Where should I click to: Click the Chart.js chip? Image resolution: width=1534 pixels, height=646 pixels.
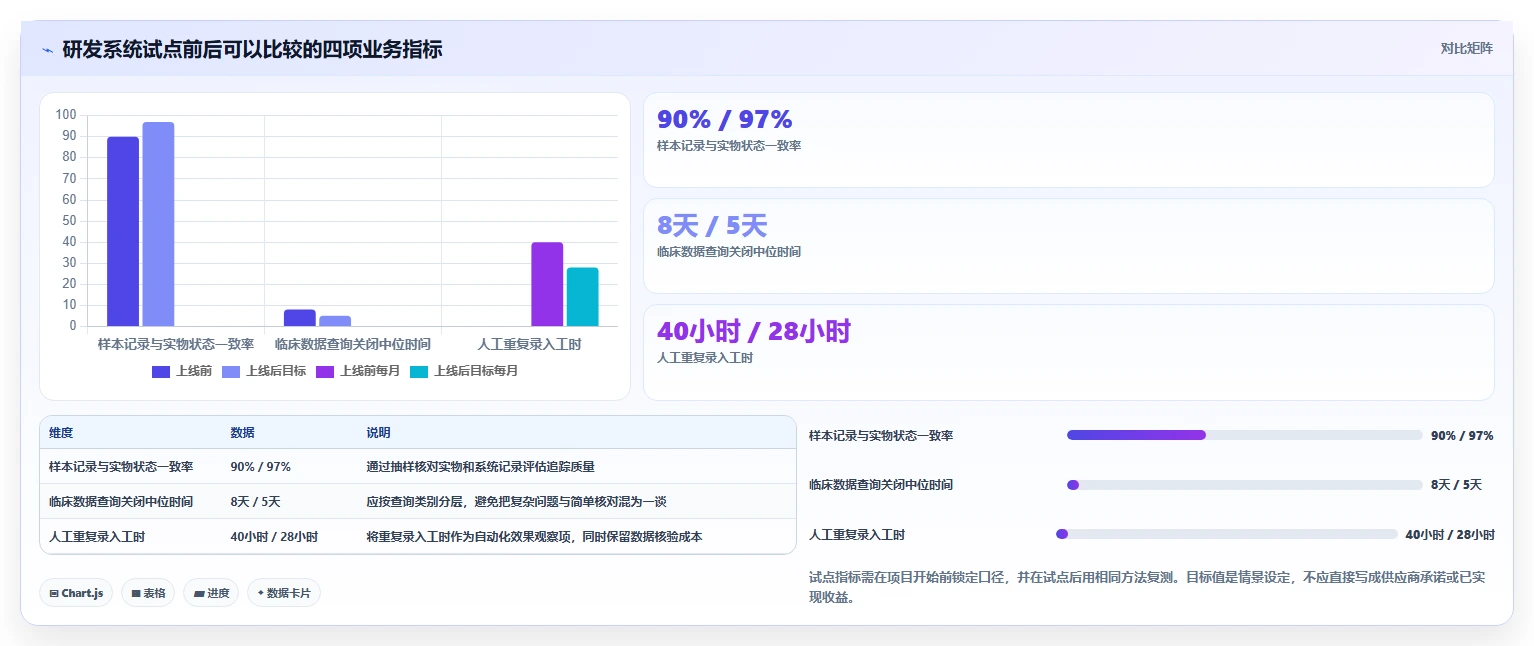click(76, 593)
